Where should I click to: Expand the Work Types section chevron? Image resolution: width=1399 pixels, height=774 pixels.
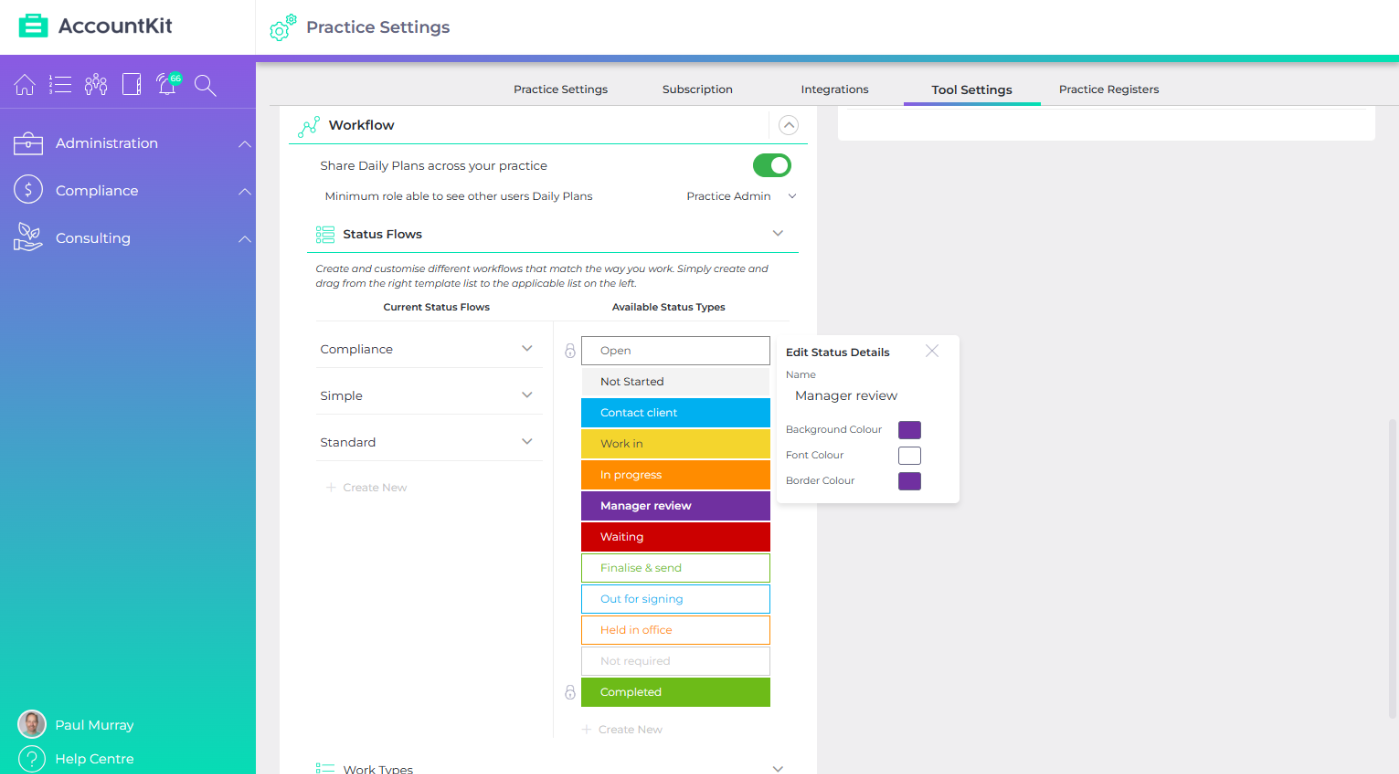pyautogui.click(x=778, y=768)
